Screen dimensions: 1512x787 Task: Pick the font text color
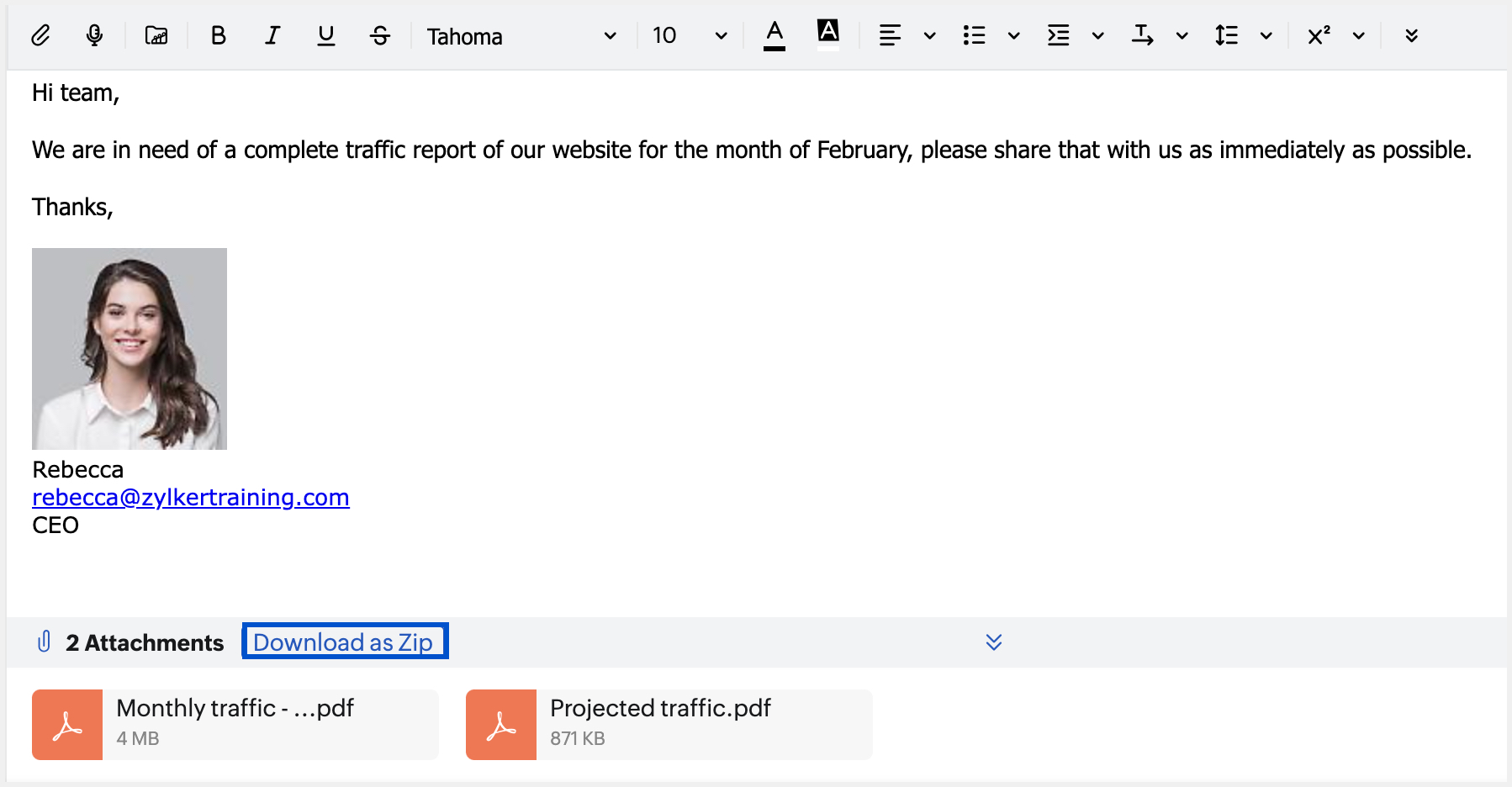[x=775, y=35]
